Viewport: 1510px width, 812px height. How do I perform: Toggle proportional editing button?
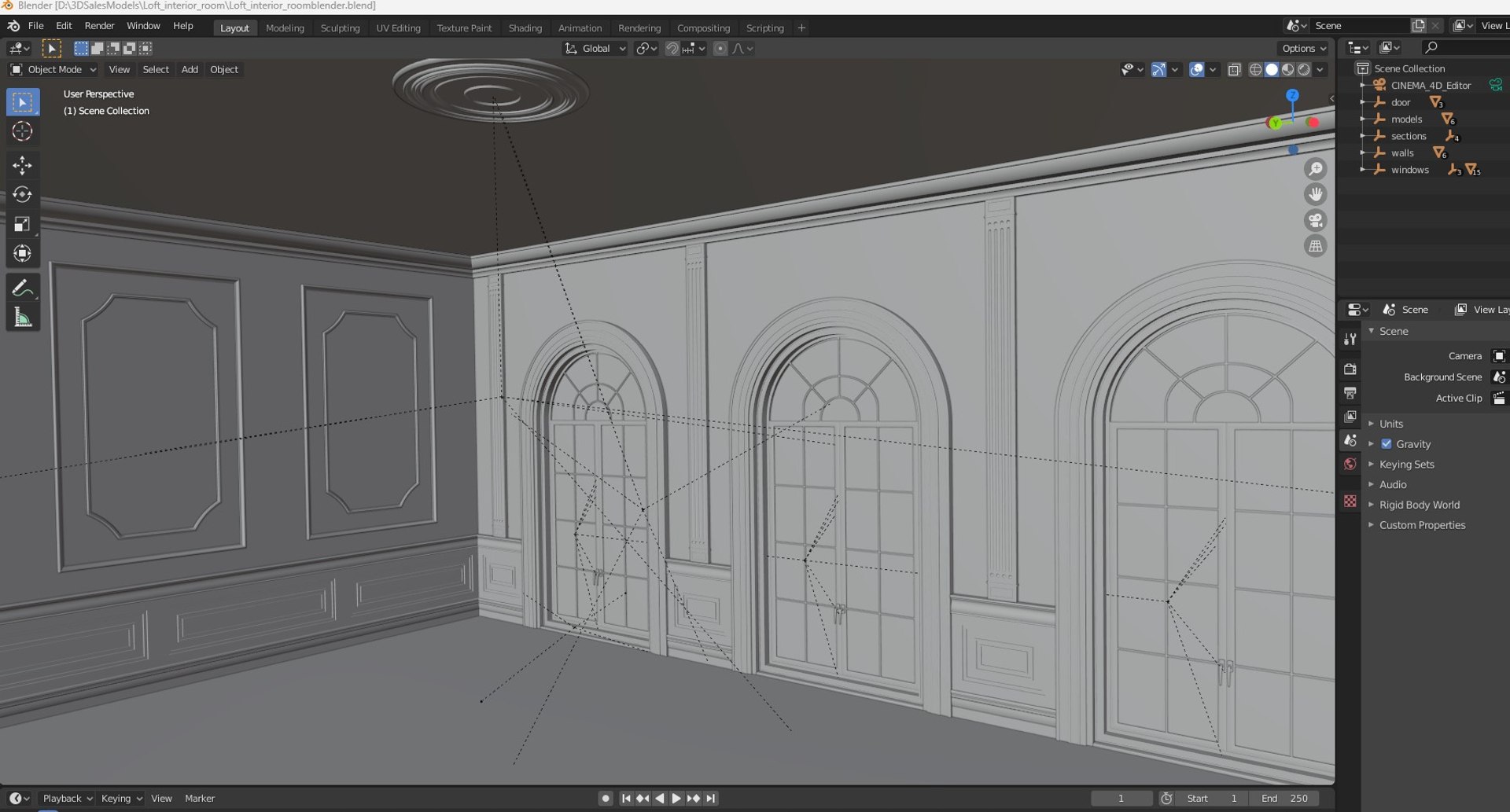[x=720, y=49]
